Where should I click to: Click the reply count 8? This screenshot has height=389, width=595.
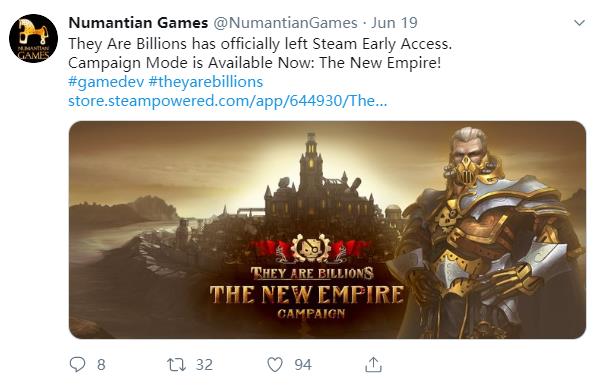coord(101,365)
